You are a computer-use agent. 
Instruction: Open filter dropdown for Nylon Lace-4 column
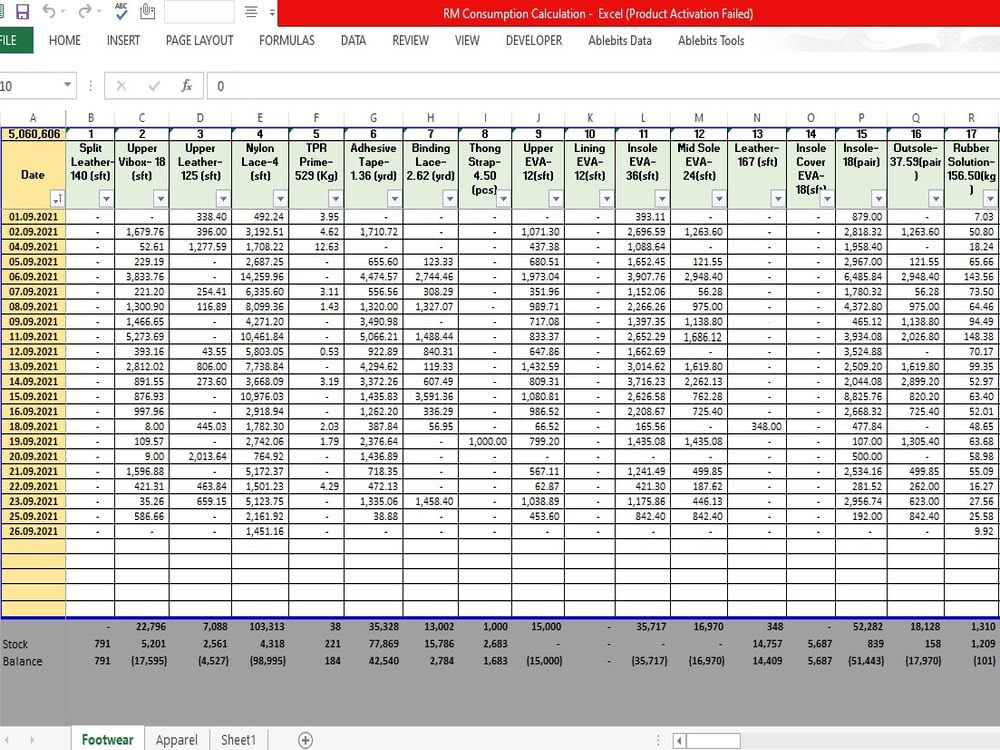tap(280, 199)
